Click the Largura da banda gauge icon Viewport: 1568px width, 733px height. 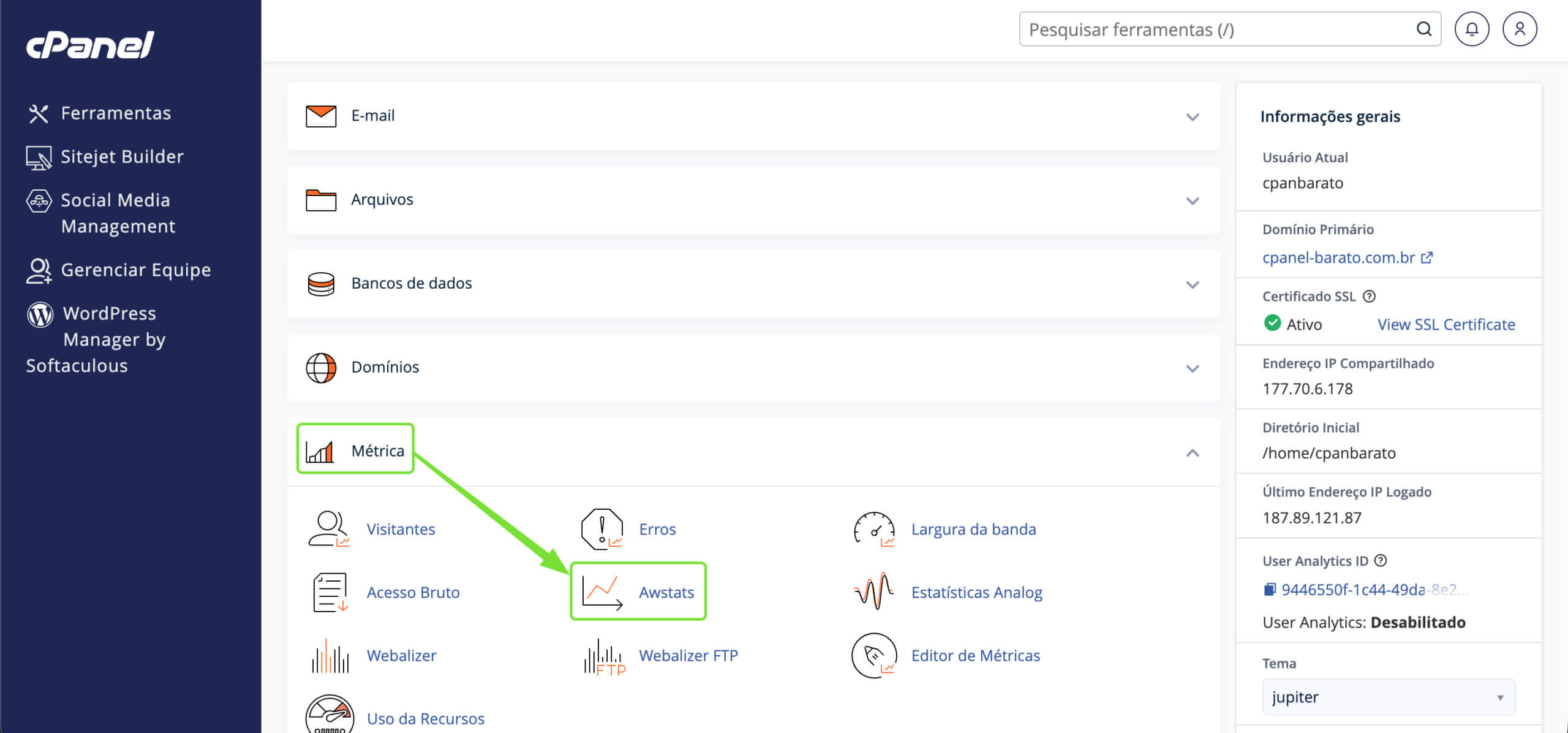click(x=874, y=529)
